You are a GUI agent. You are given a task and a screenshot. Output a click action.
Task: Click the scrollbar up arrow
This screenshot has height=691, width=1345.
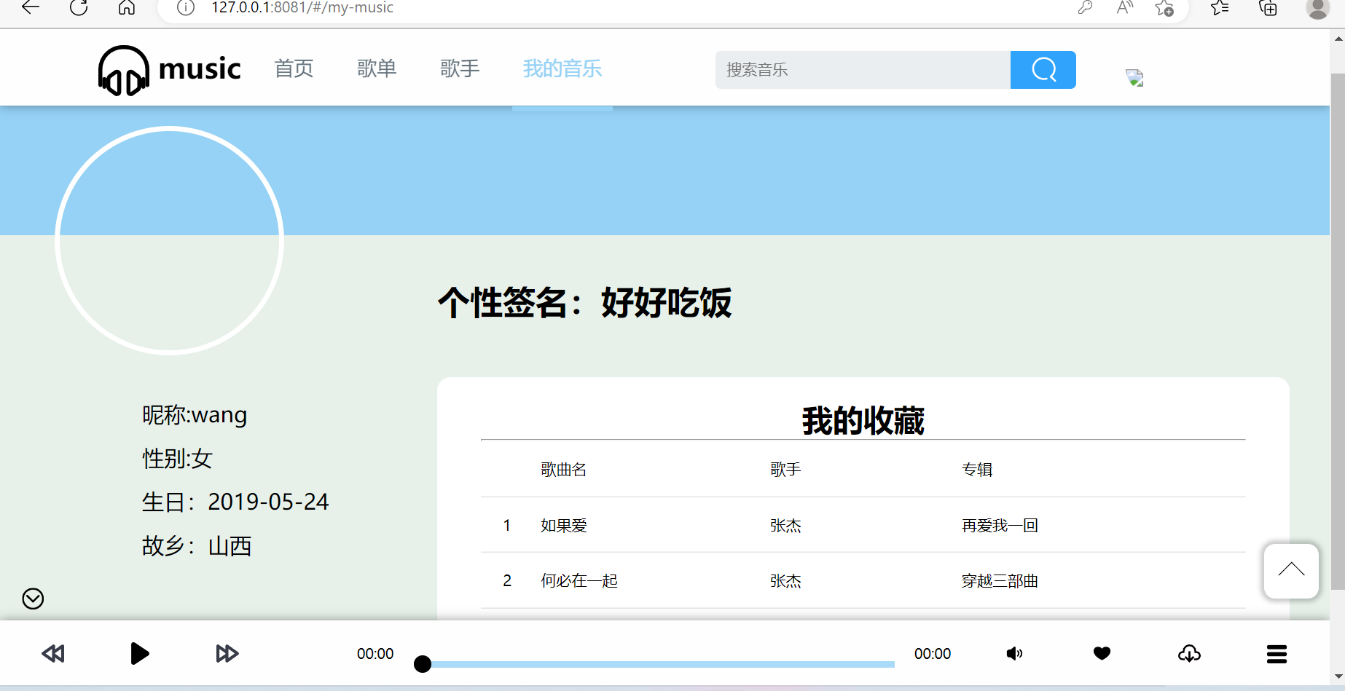(x=1338, y=39)
